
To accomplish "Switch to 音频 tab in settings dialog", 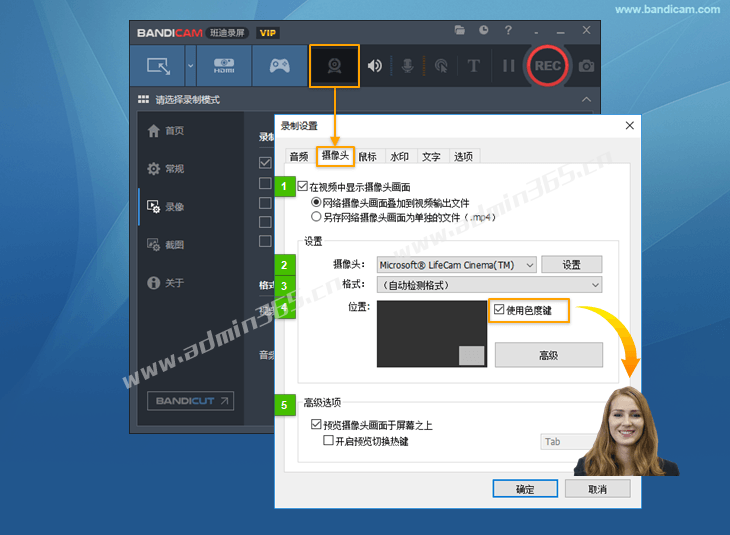I will tap(299, 156).
